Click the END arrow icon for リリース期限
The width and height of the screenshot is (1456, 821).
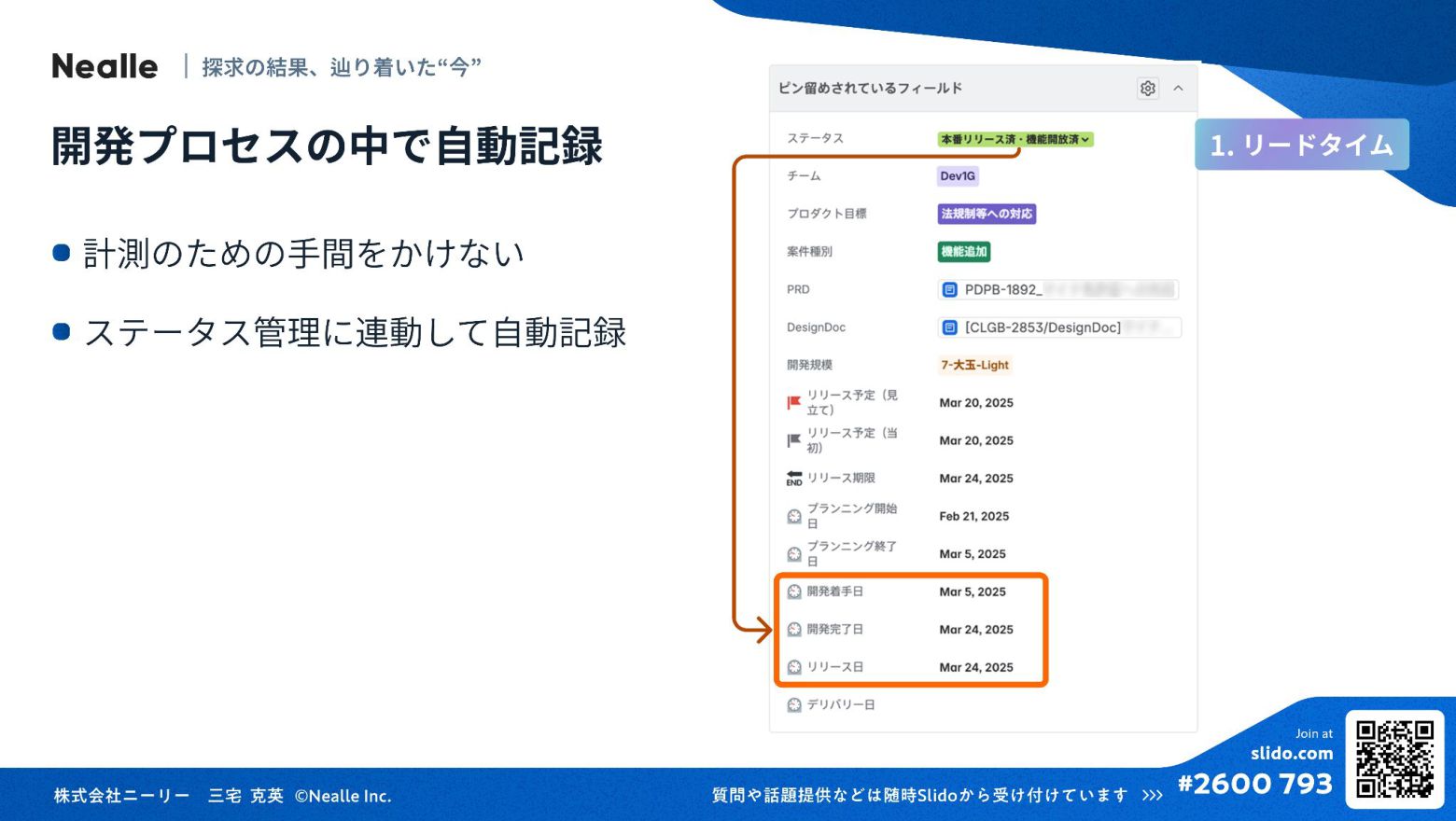tap(793, 478)
